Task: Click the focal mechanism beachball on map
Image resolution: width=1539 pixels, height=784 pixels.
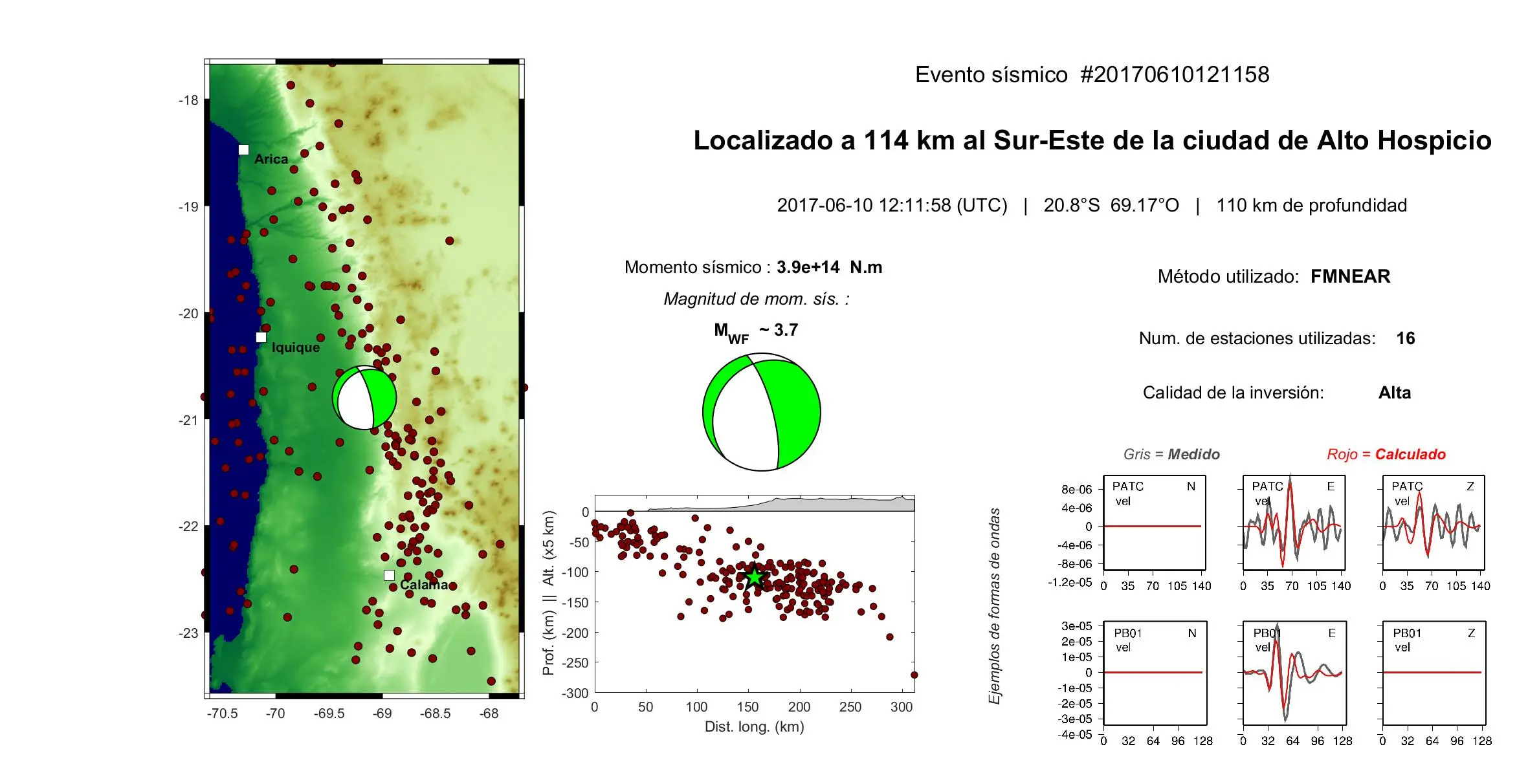Action: coord(364,397)
